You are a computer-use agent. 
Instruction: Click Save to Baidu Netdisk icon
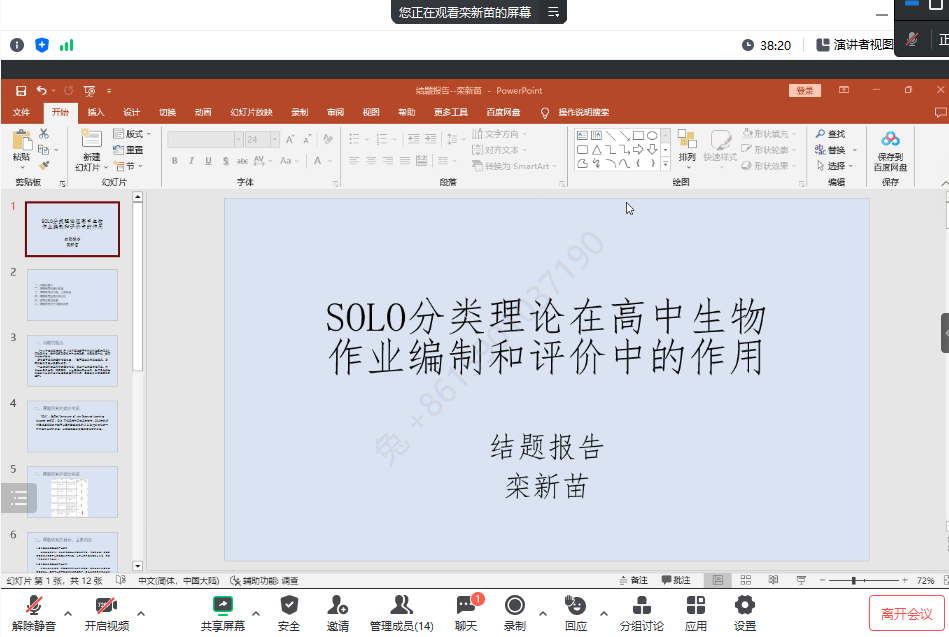point(890,139)
